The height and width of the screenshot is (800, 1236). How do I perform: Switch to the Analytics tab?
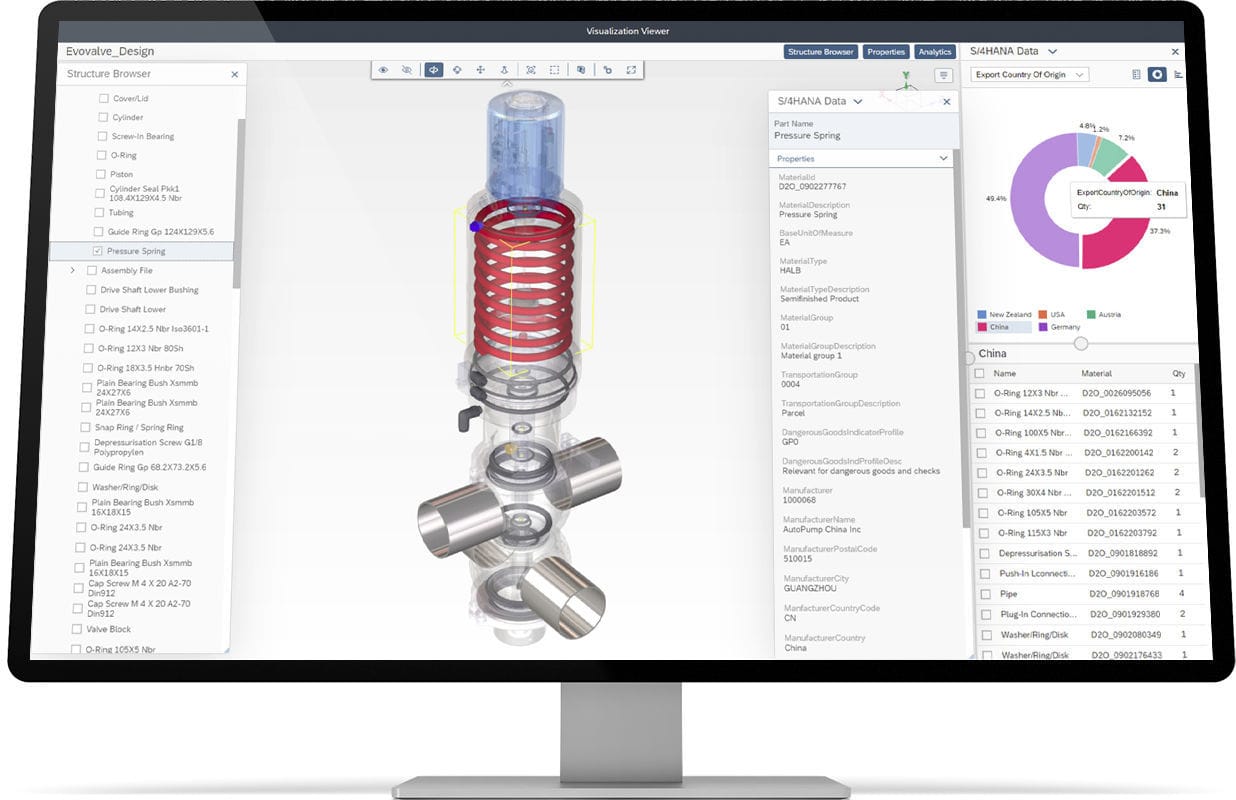[x=935, y=51]
